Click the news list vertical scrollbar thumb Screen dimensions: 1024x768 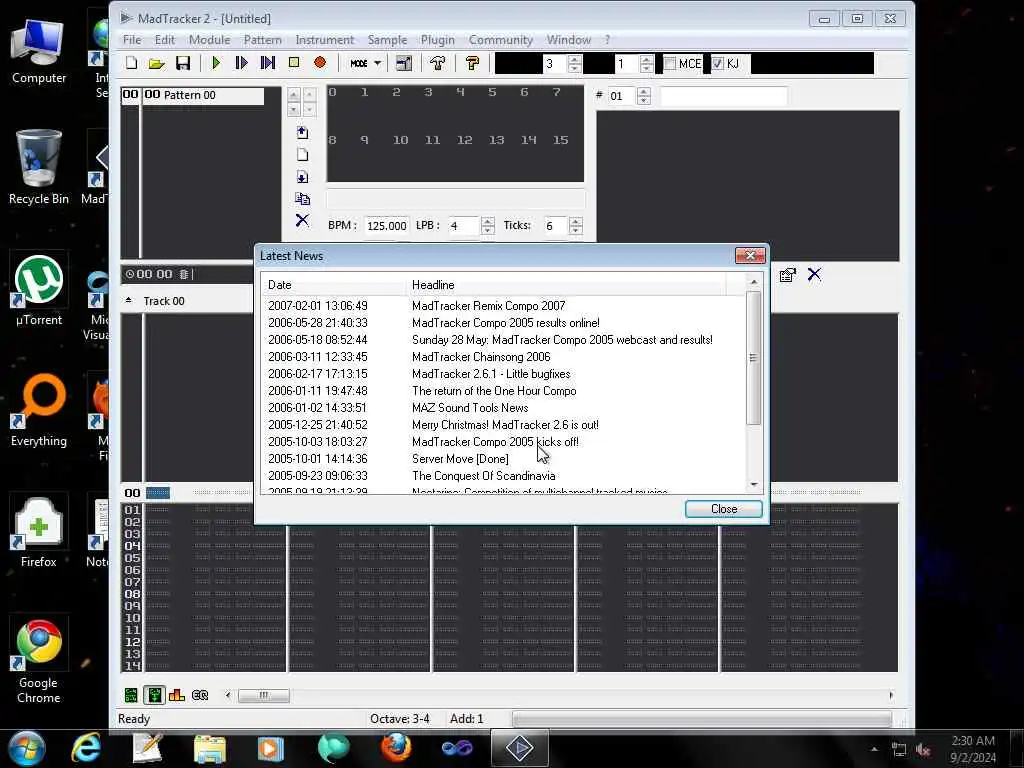coord(753,358)
